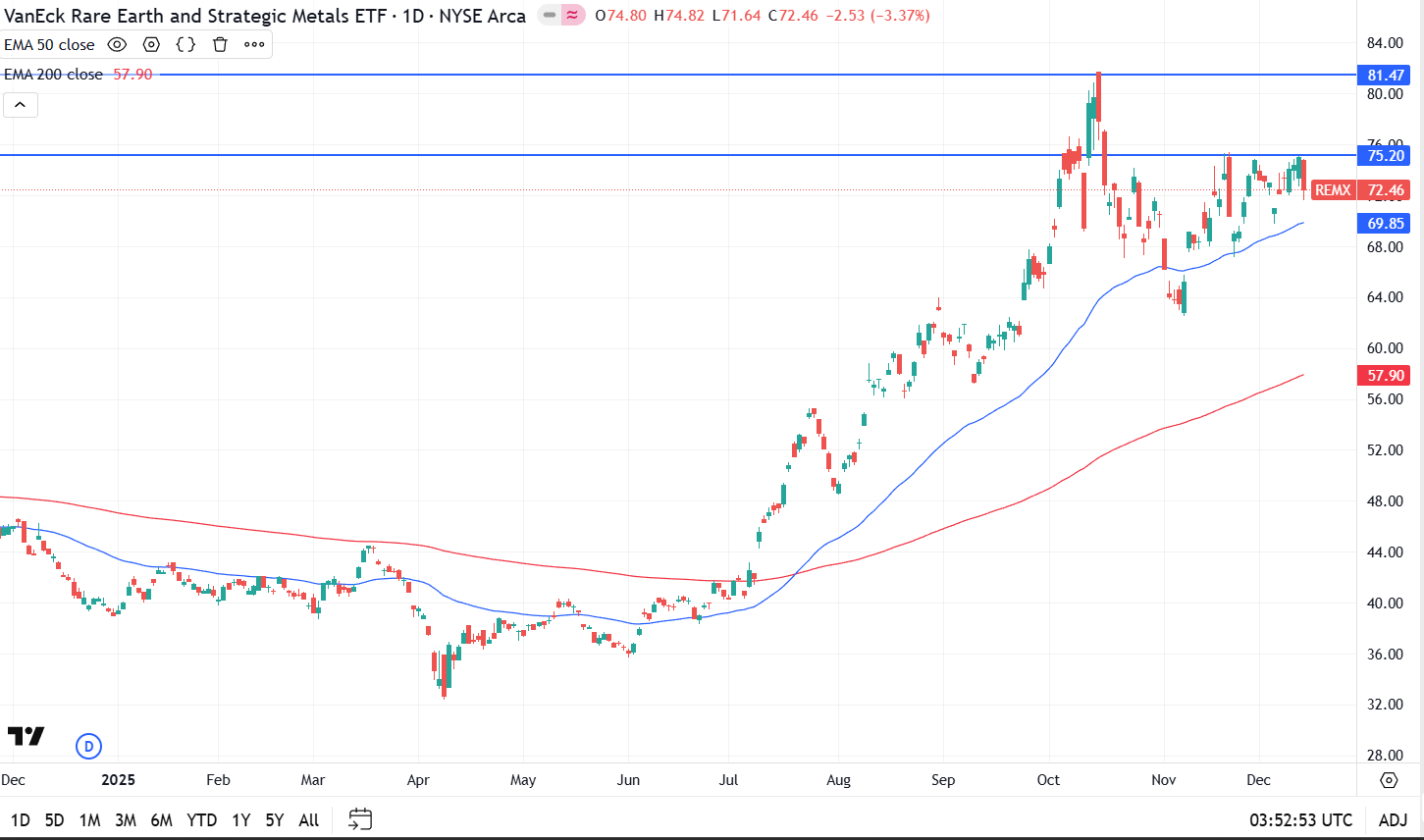Viewport: 1424px width, 840px height.
Task: Select the 1M time range
Action: pos(89,819)
